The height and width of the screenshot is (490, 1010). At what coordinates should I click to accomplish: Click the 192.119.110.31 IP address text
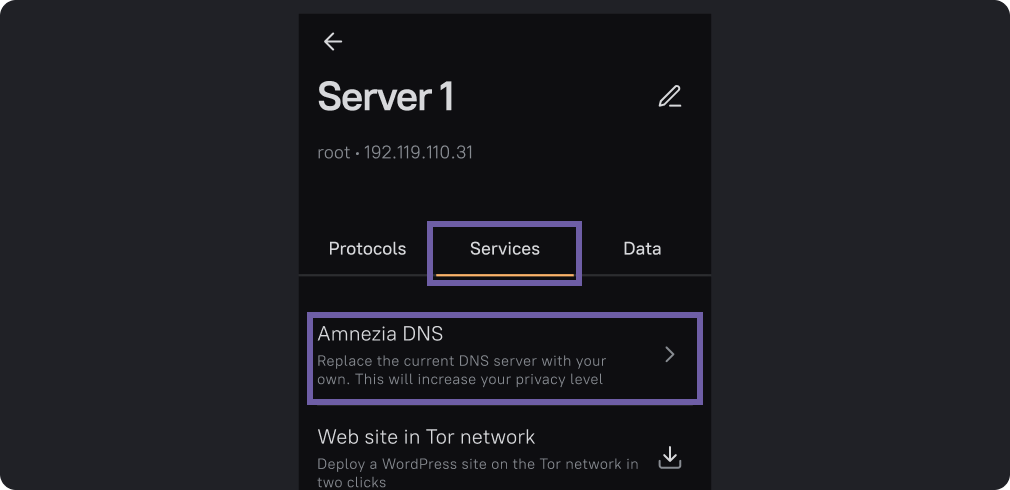418,153
